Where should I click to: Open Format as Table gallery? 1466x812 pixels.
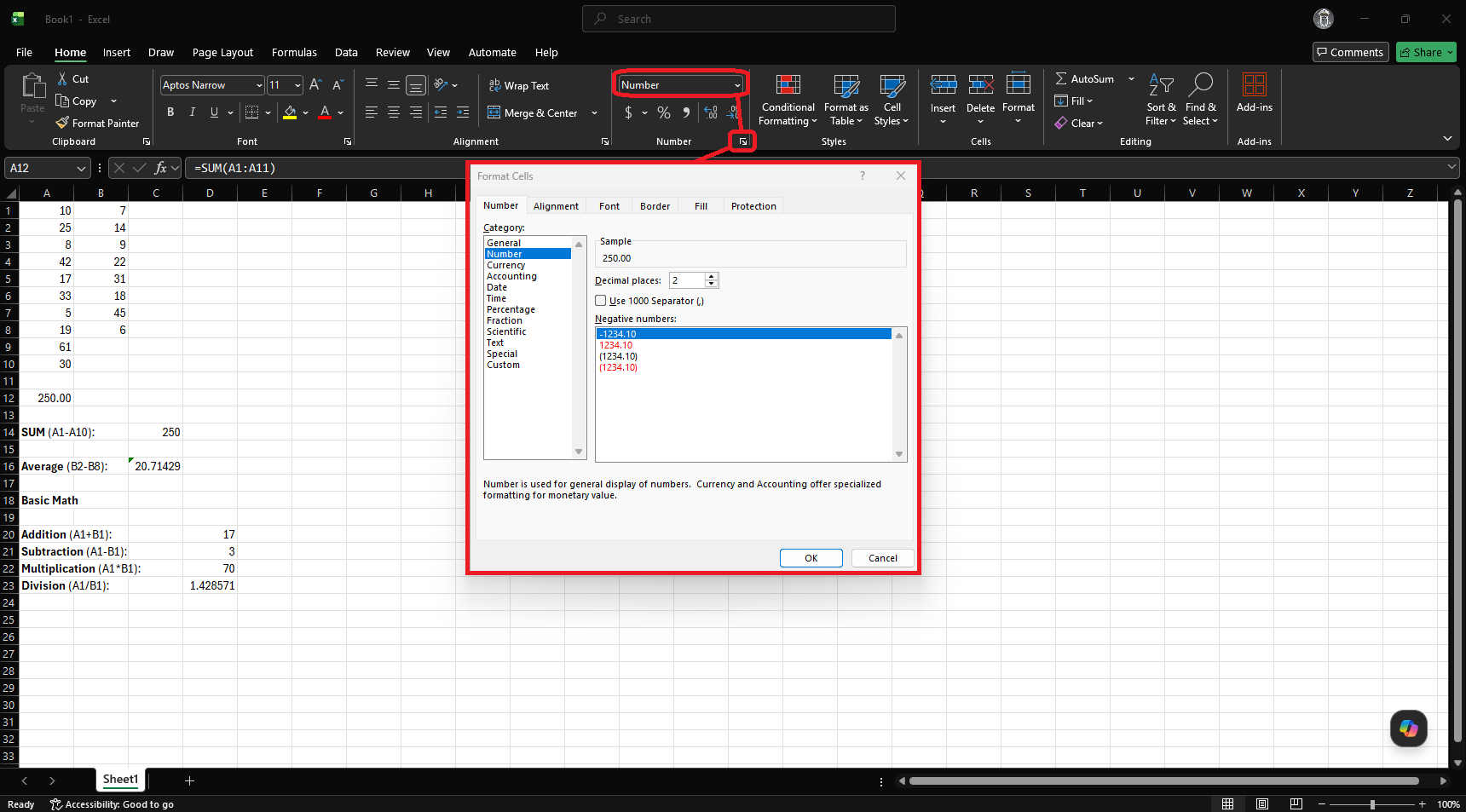[x=846, y=100]
